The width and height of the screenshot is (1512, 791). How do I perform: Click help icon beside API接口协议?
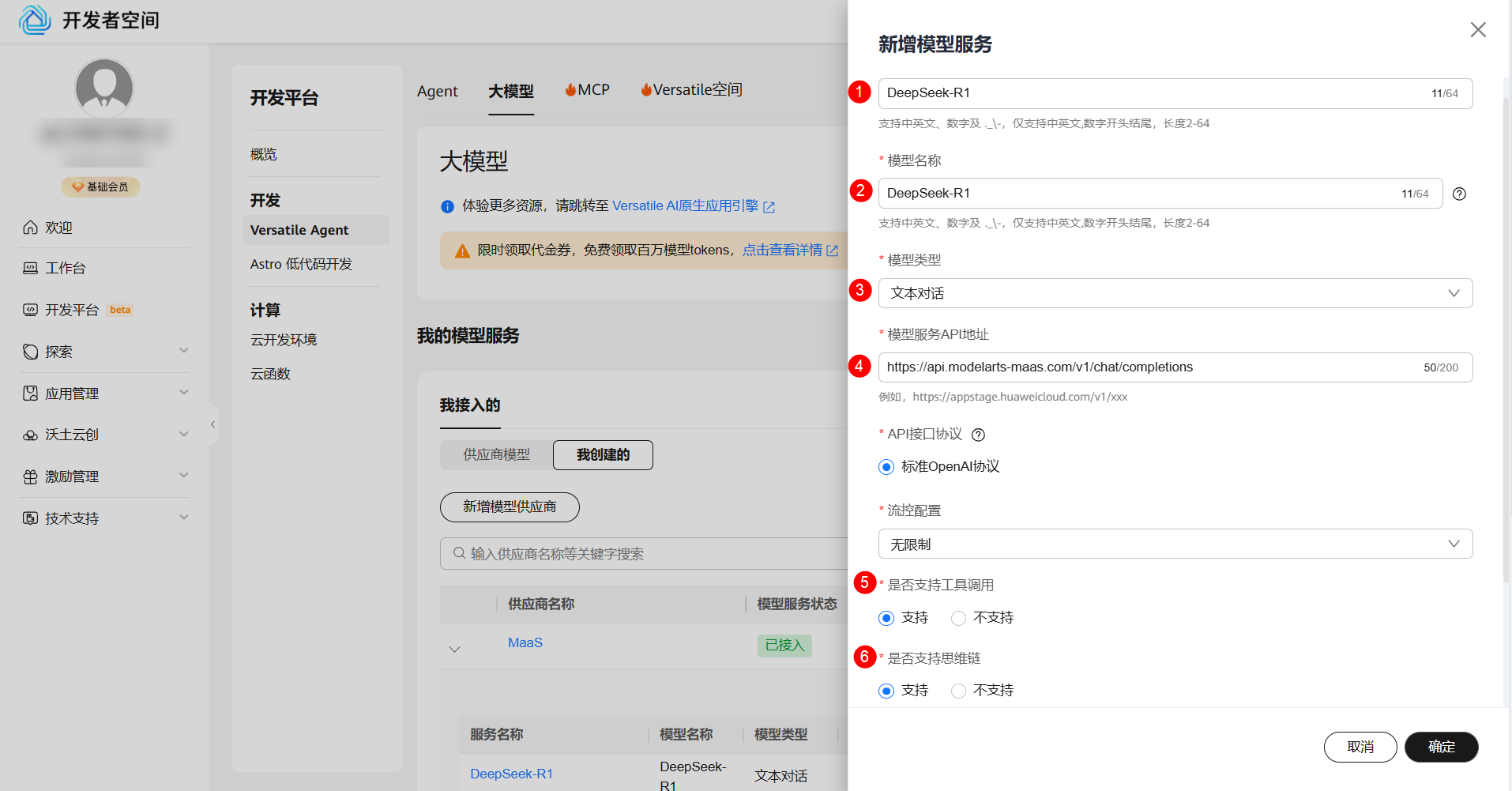[978, 435]
